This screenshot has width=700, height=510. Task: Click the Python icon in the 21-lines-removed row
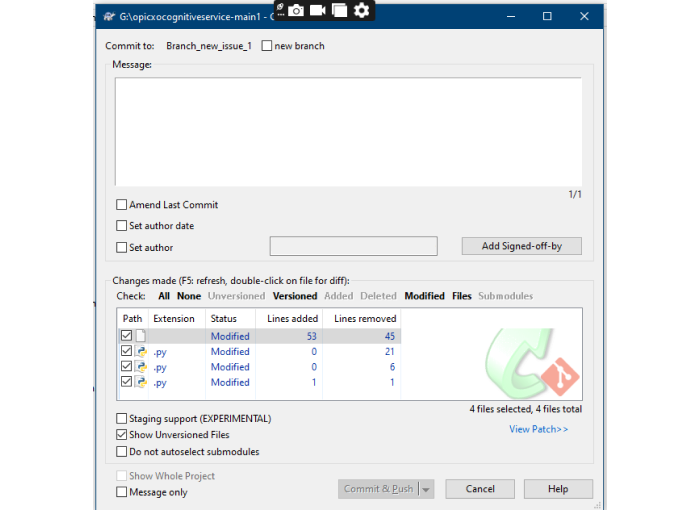(x=142, y=351)
